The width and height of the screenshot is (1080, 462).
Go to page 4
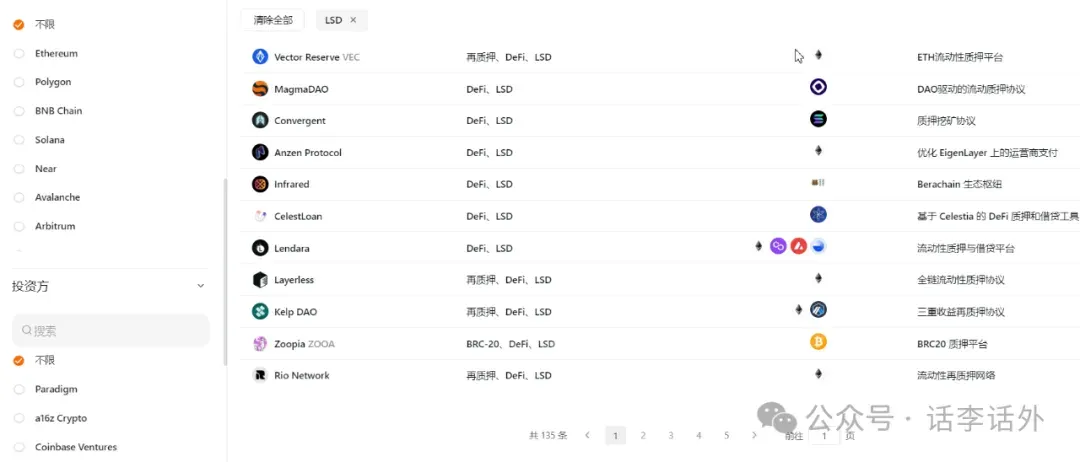coord(698,435)
